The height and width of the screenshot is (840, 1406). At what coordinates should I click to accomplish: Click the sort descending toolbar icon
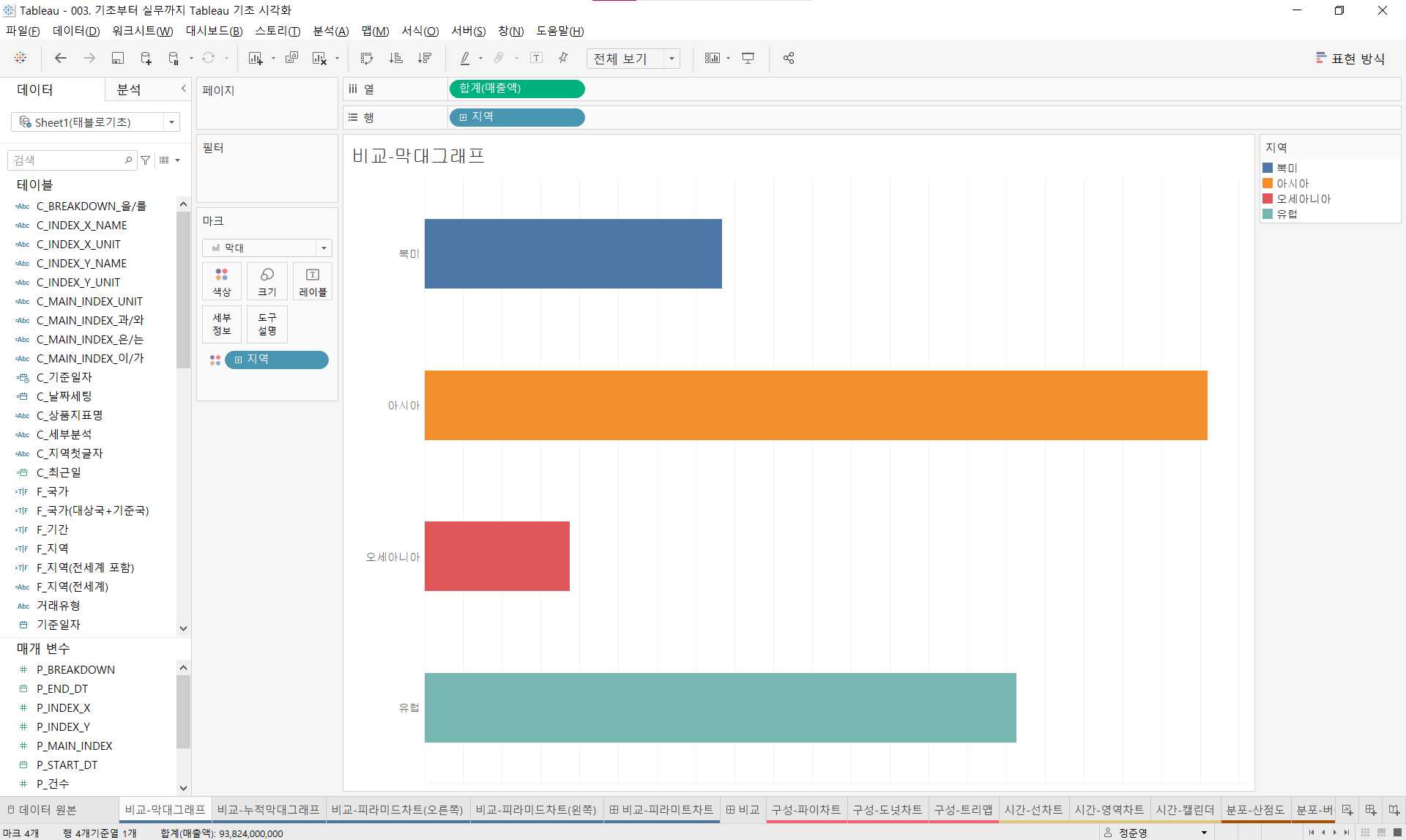point(425,58)
